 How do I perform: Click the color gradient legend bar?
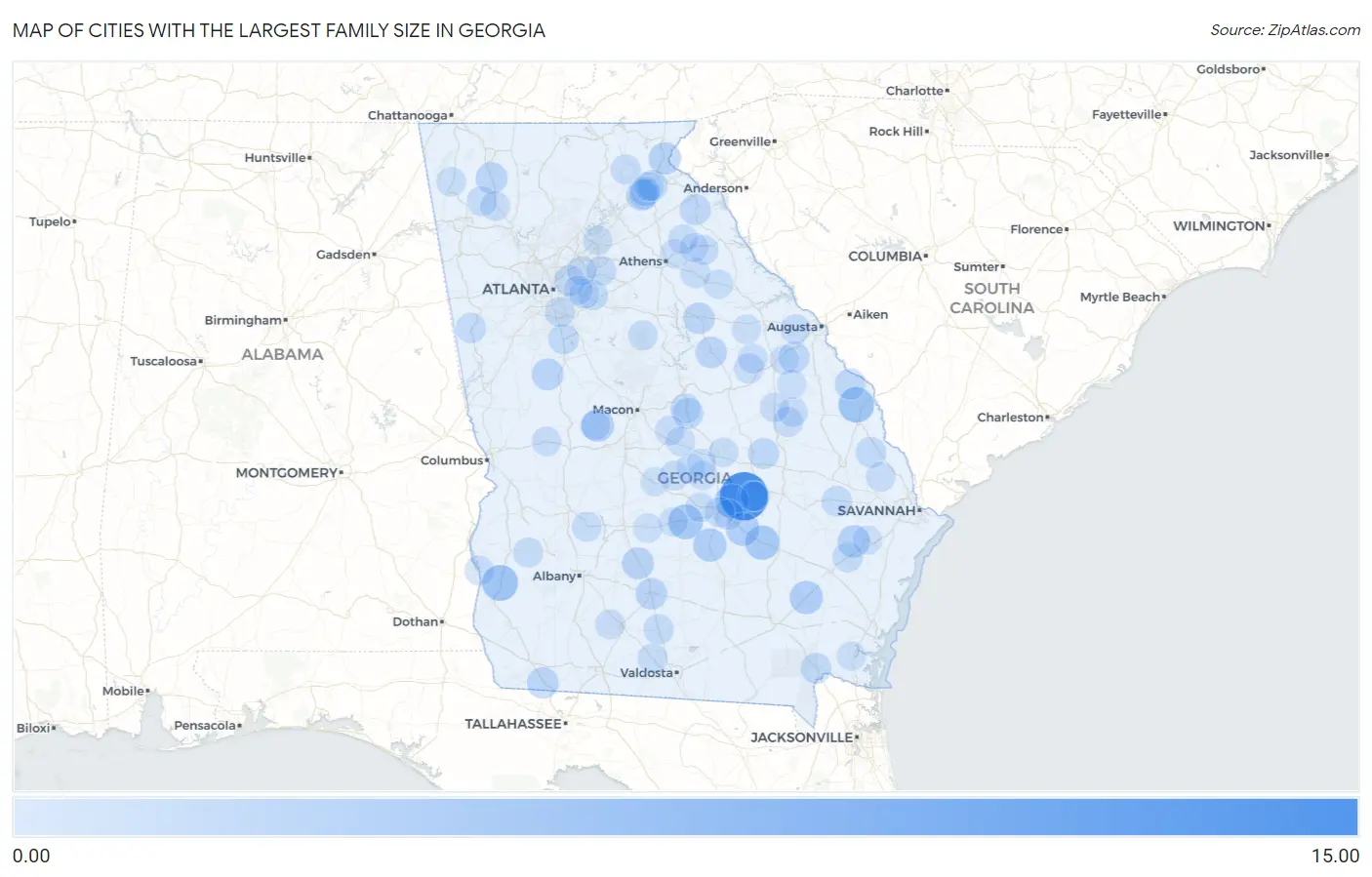click(685, 817)
